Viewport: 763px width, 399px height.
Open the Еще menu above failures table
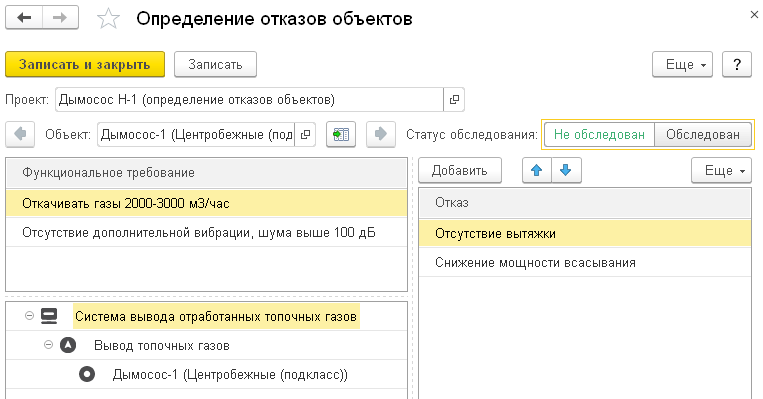(x=721, y=170)
